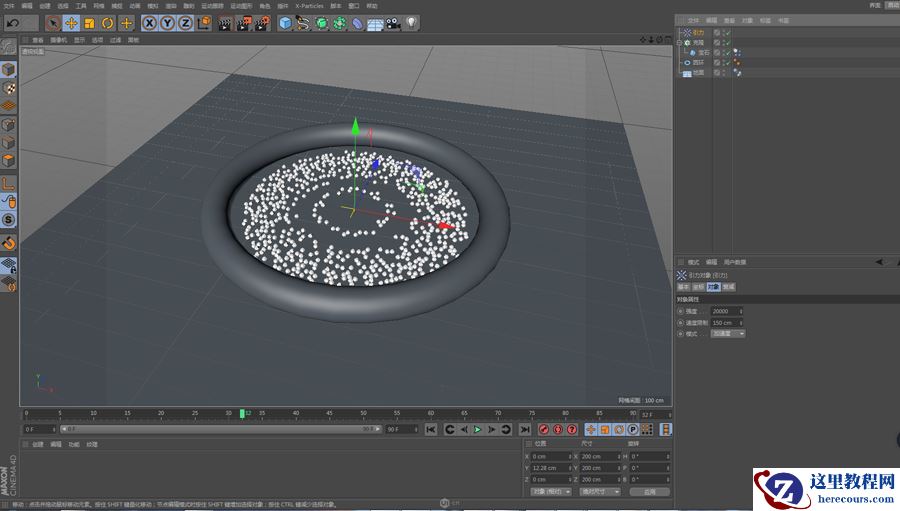Viewport: 900px width, 511px height.
Task: Switch to Texture mode checkered icon
Action: pos(8,88)
